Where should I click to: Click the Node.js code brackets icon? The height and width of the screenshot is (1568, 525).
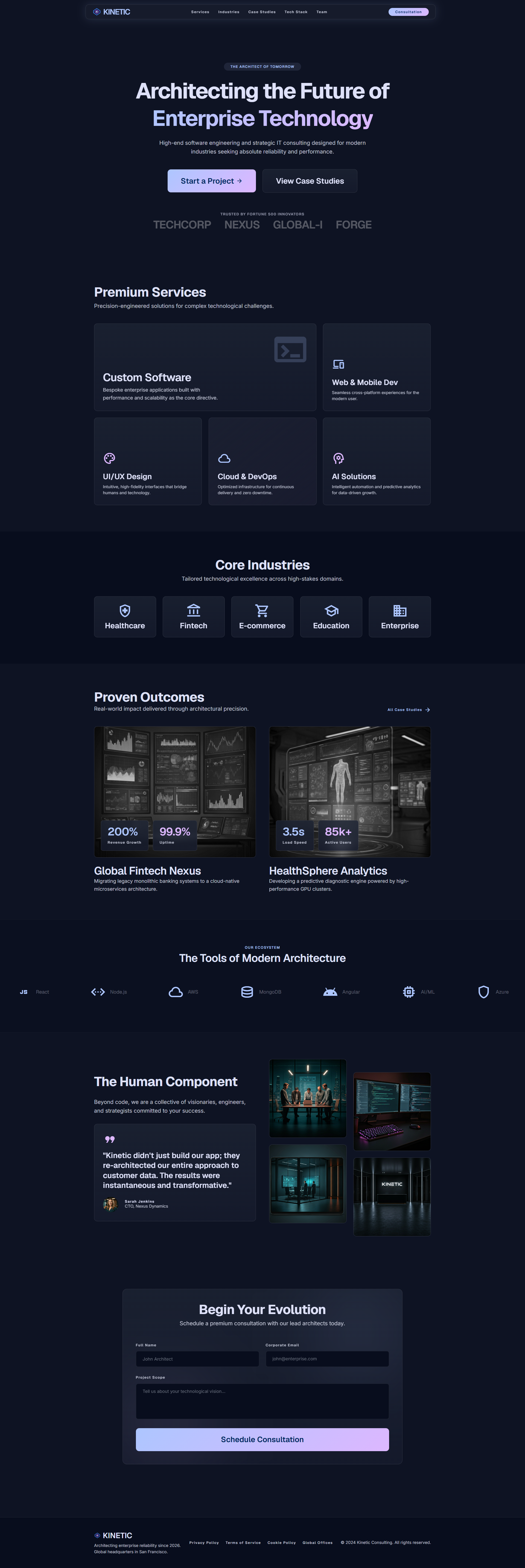(x=98, y=992)
